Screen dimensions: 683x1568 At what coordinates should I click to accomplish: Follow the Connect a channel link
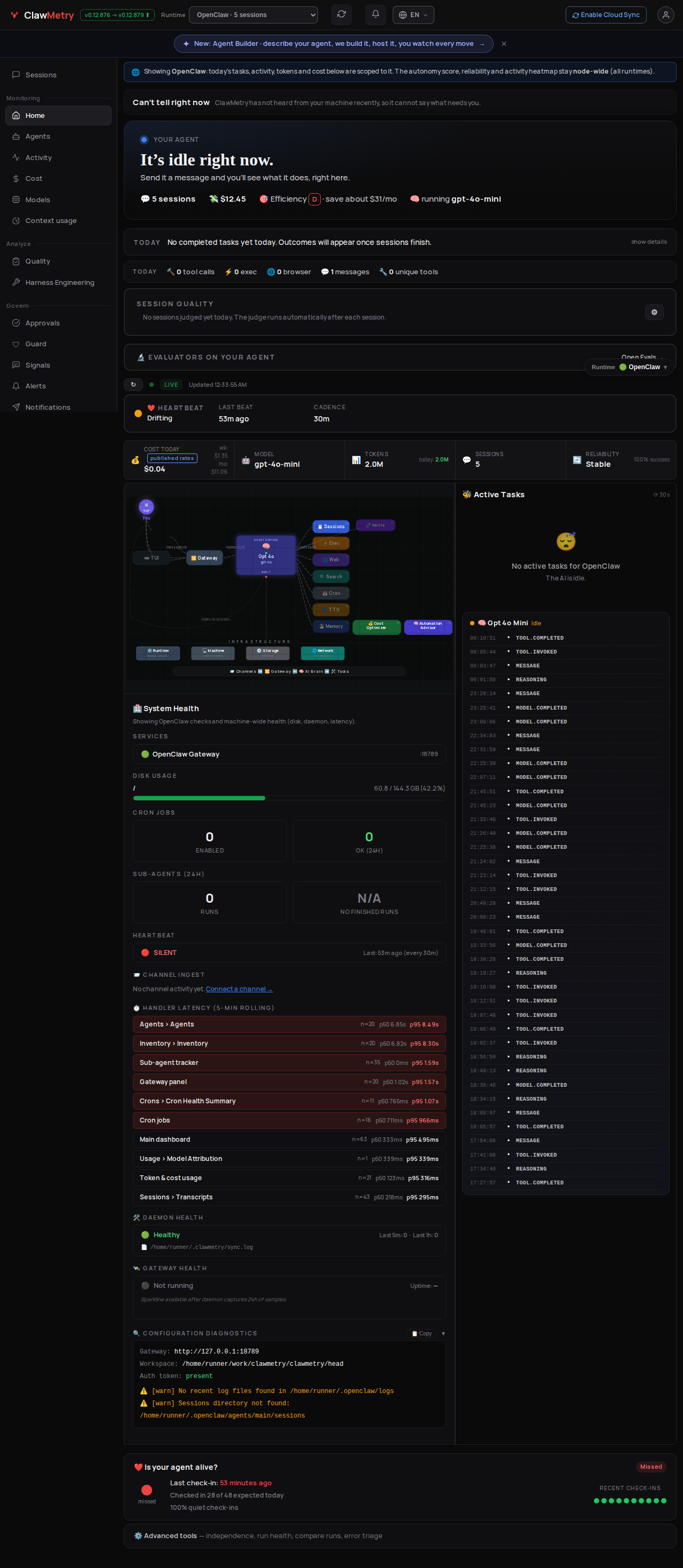pyautogui.click(x=239, y=989)
